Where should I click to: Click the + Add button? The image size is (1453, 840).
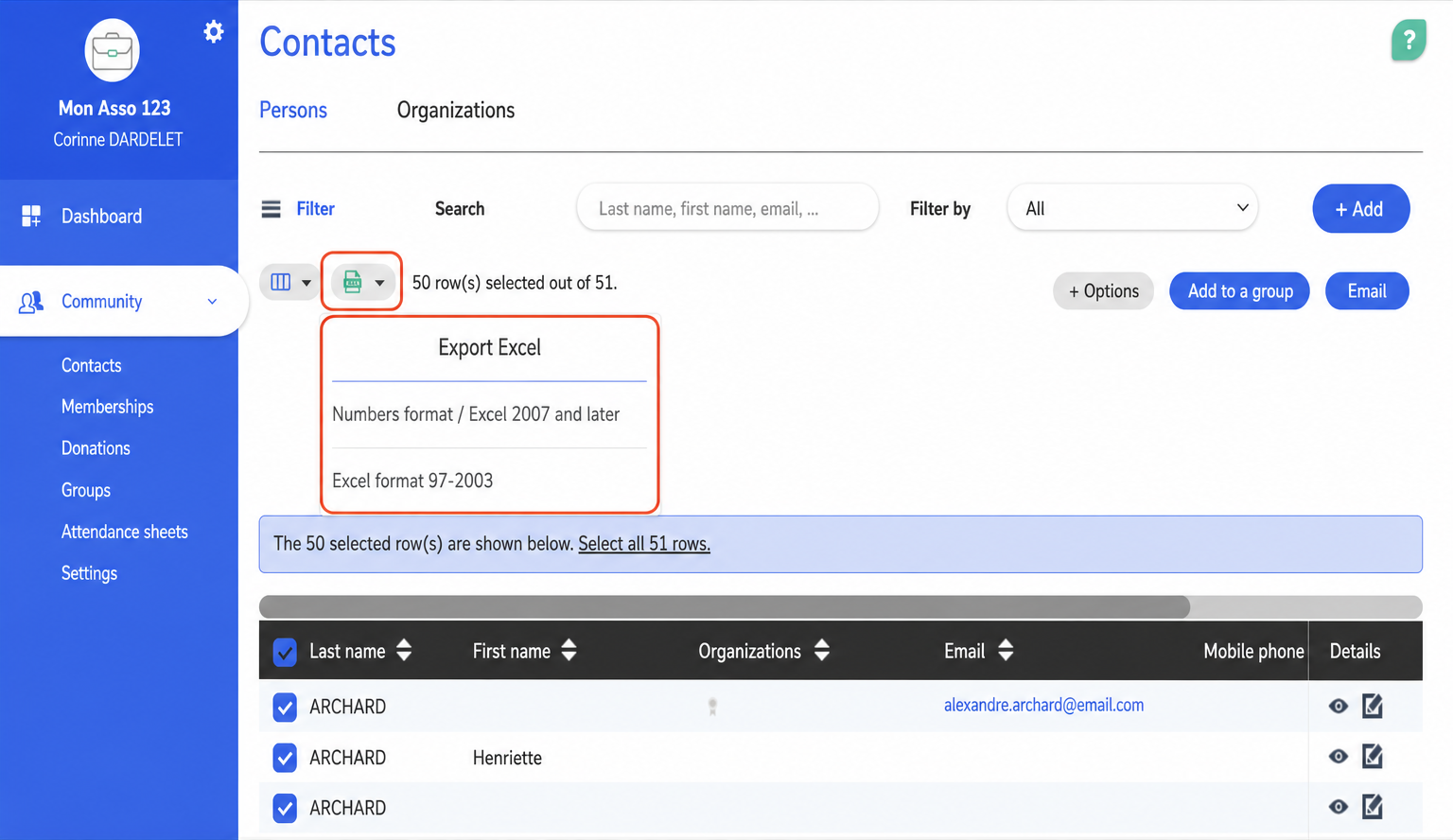1360,208
